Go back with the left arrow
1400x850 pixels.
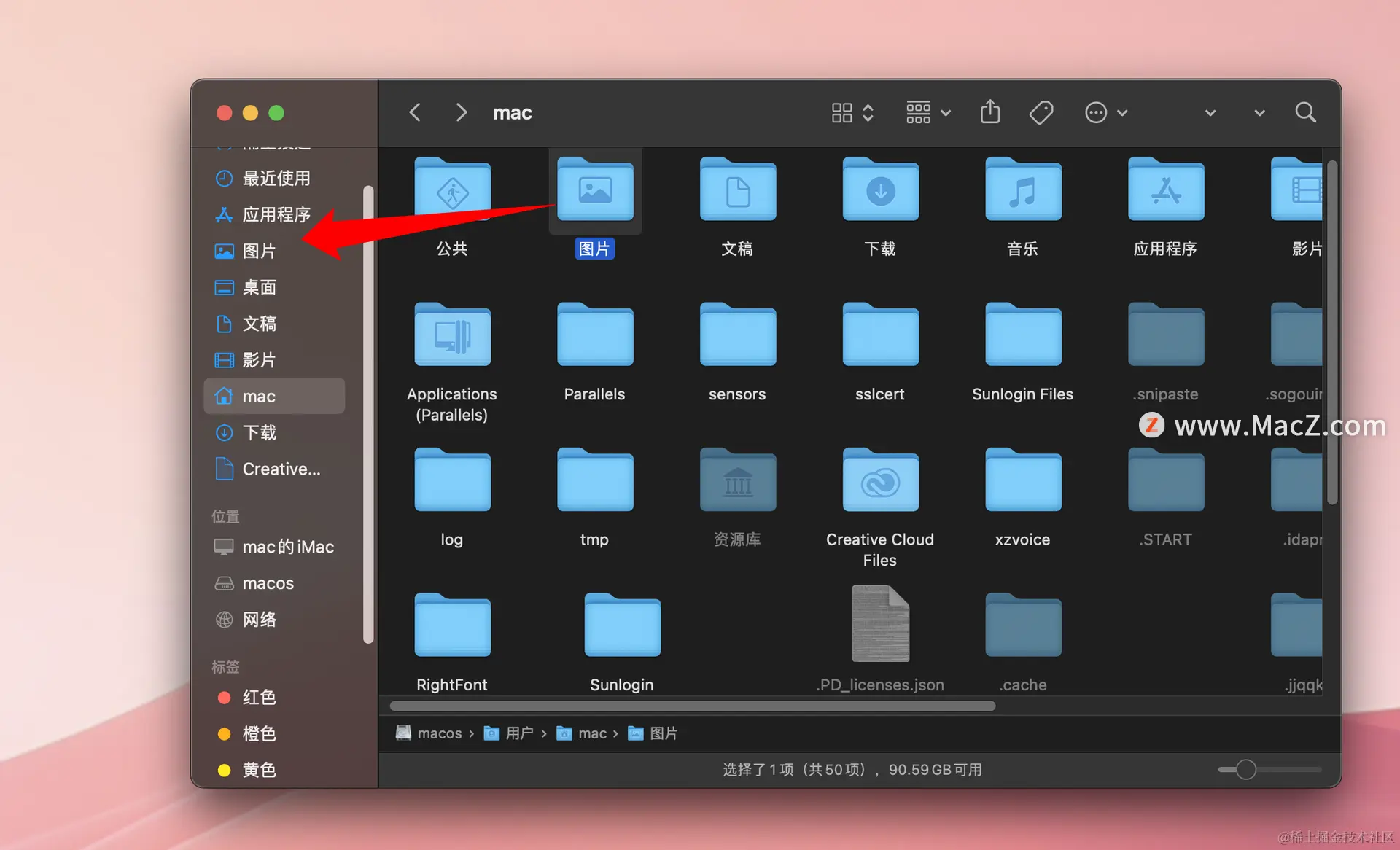415,112
